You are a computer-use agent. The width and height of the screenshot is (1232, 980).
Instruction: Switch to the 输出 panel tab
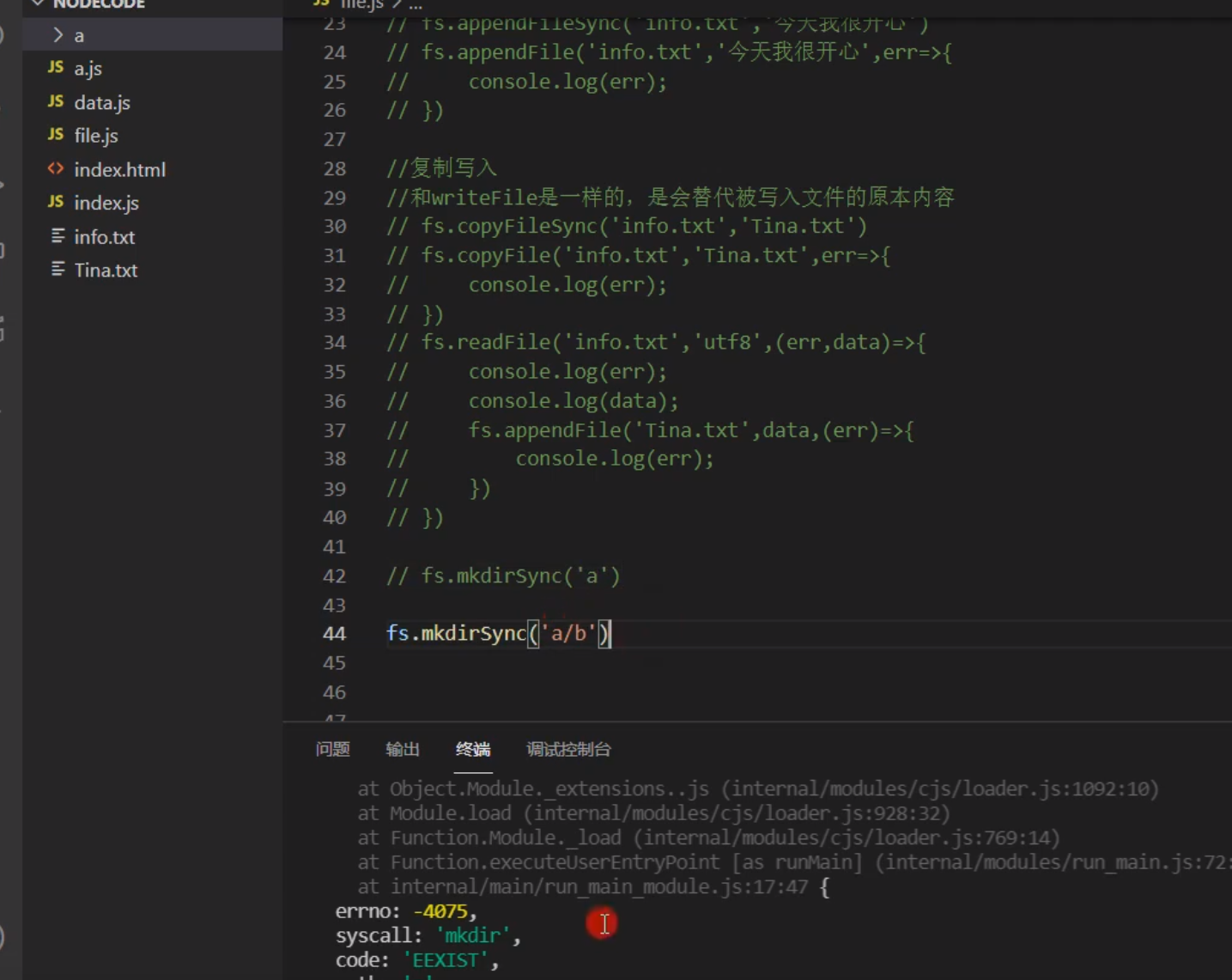tap(403, 749)
